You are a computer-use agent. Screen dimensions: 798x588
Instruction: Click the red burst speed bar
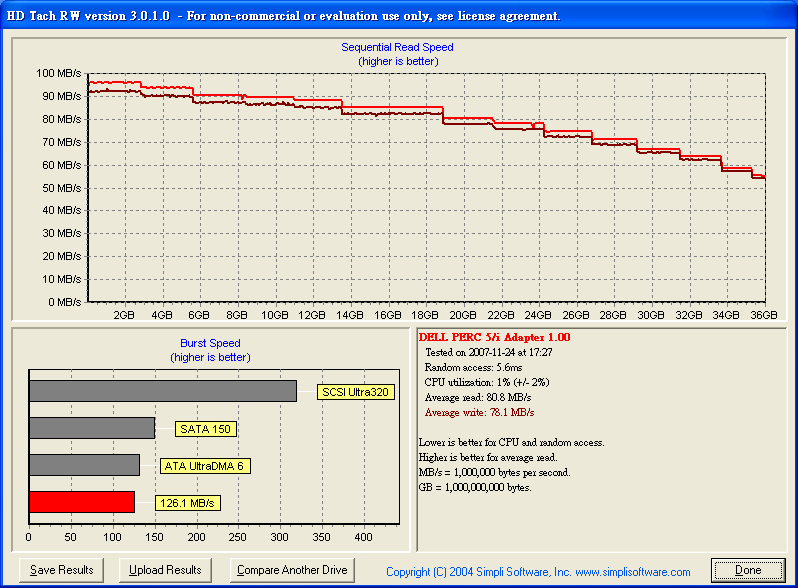click(x=82, y=502)
